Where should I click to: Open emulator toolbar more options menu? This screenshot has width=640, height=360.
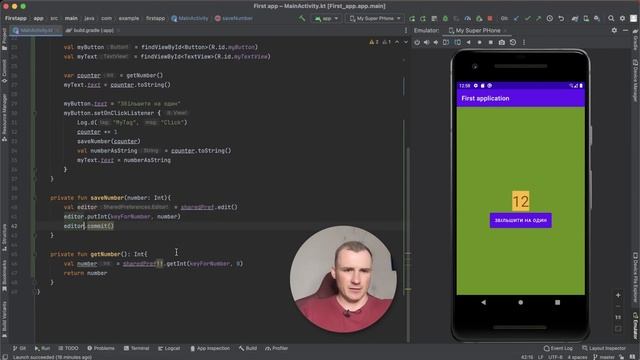coord(524,42)
